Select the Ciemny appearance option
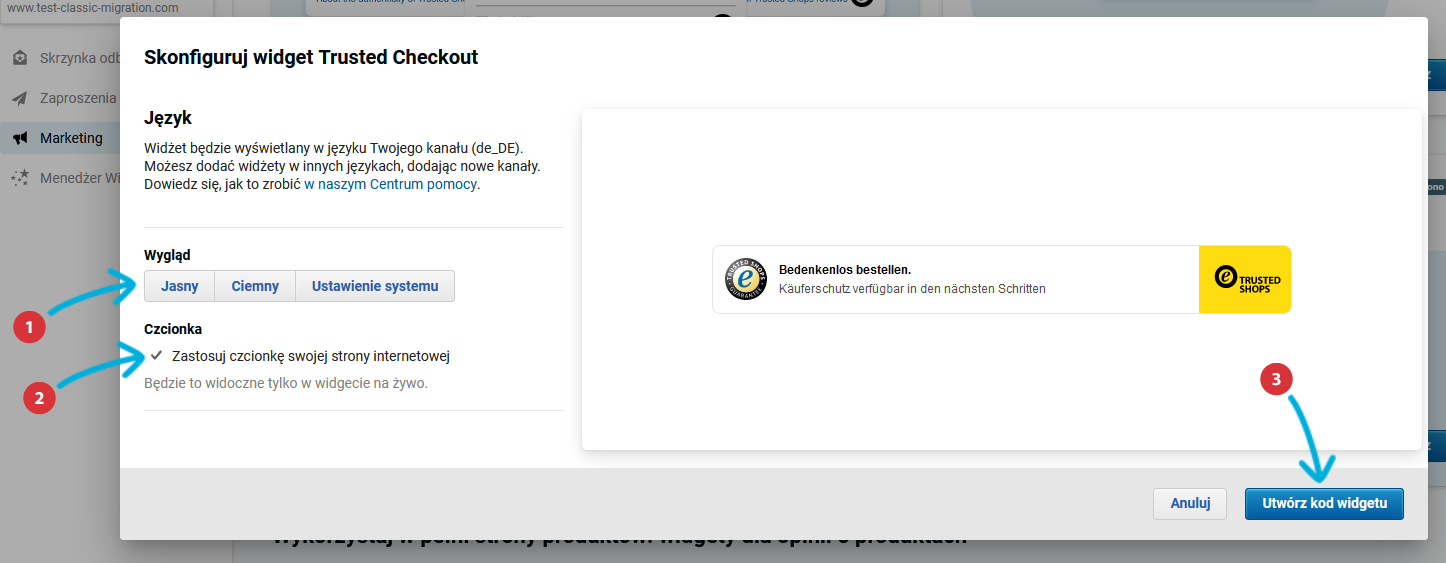The height and width of the screenshot is (563, 1446). tap(255, 286)
